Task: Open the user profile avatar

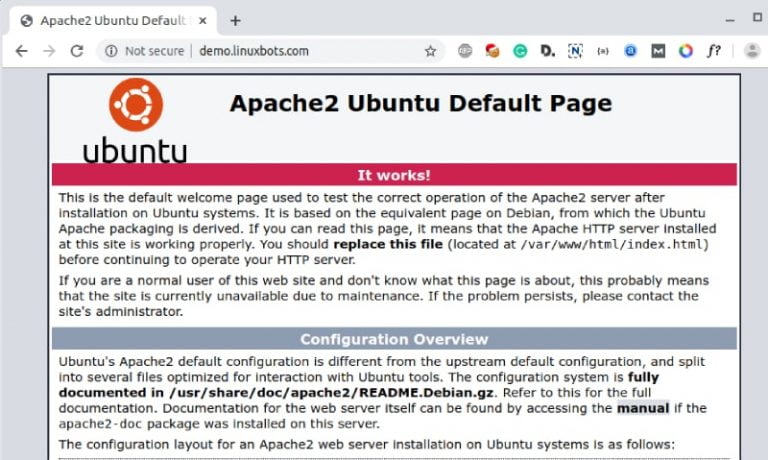Action: (752, 50)
